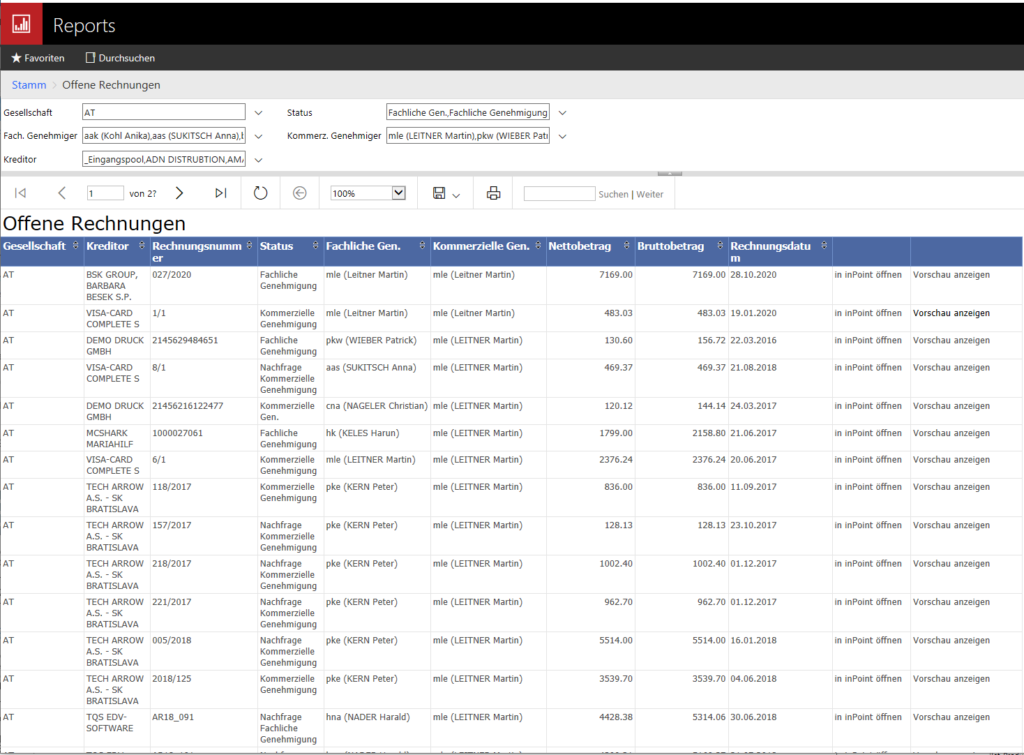
Task: Go to previous report page
Action: click(x=61, y=193)
